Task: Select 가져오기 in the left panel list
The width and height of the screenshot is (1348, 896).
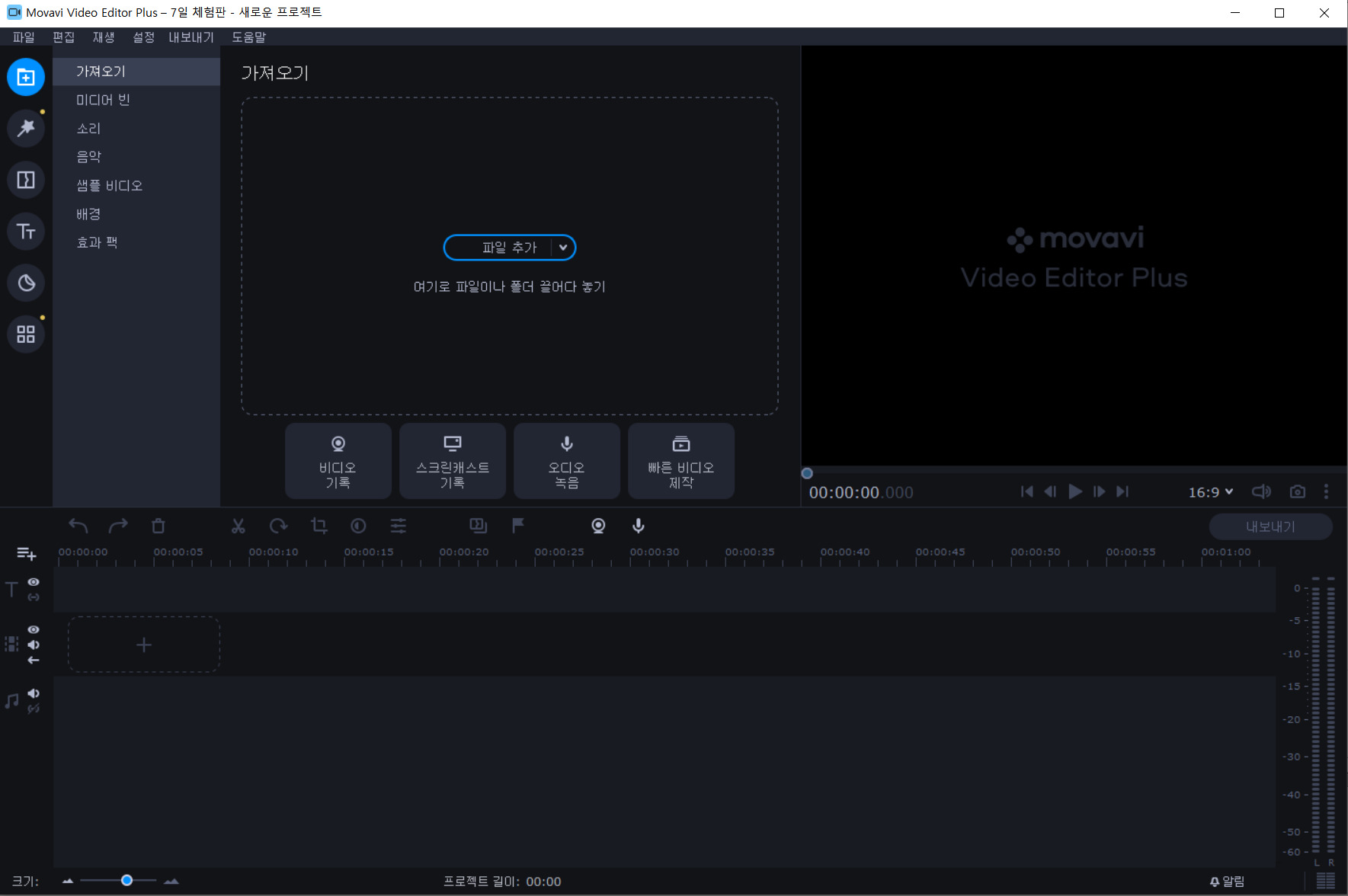Action: point(136,72)
